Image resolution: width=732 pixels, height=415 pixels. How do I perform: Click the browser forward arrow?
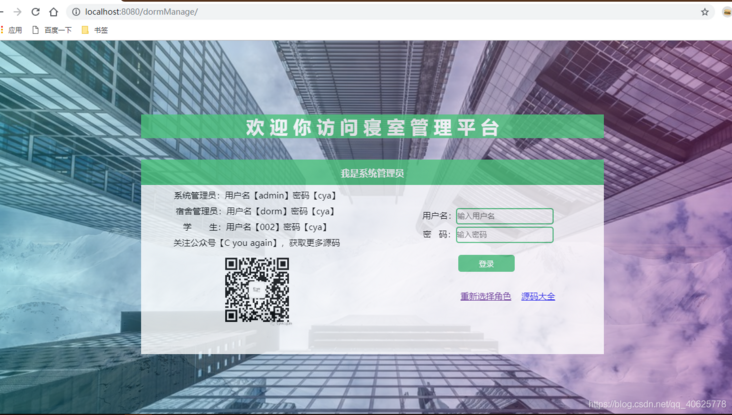(x=17, y=12)
